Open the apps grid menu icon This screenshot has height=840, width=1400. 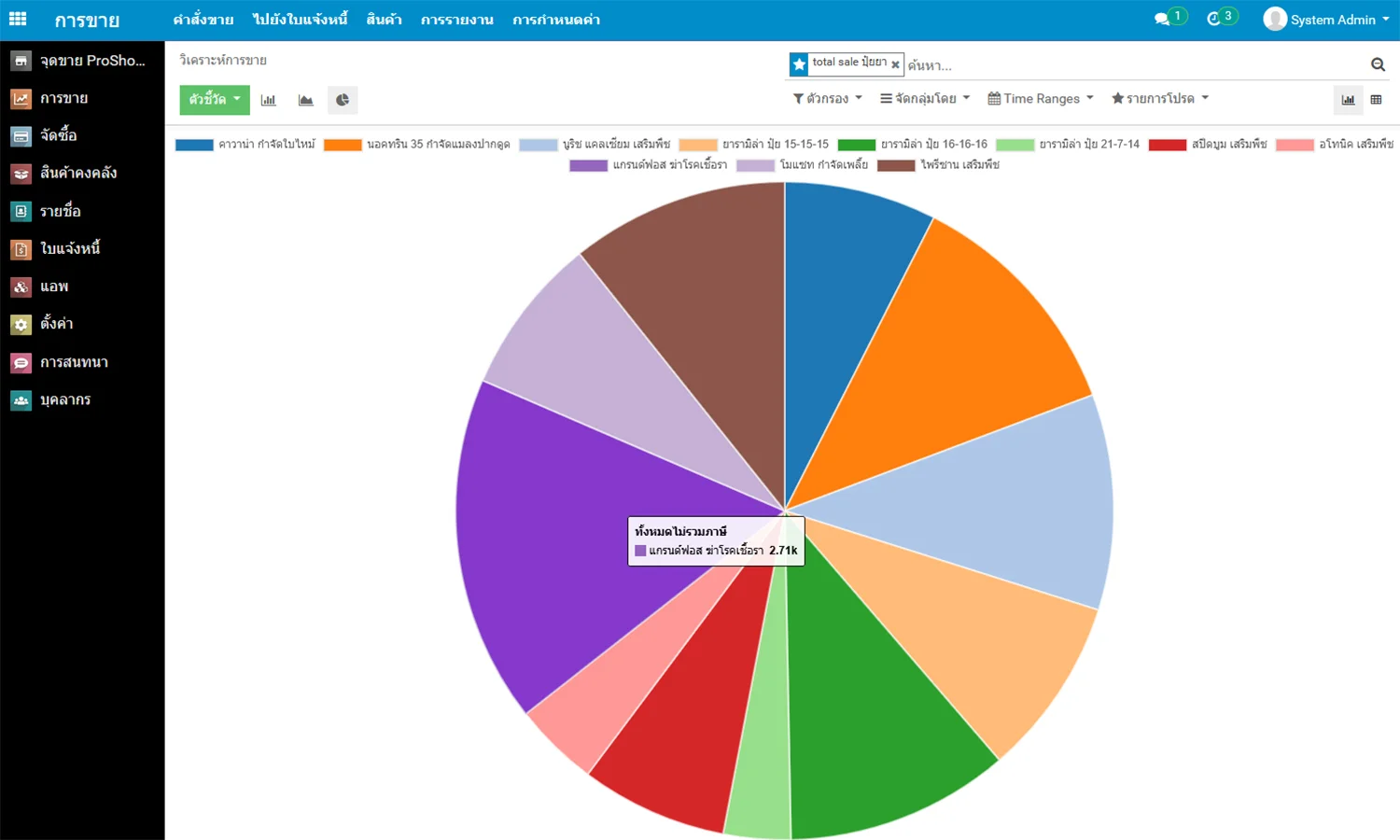point(18,19)
